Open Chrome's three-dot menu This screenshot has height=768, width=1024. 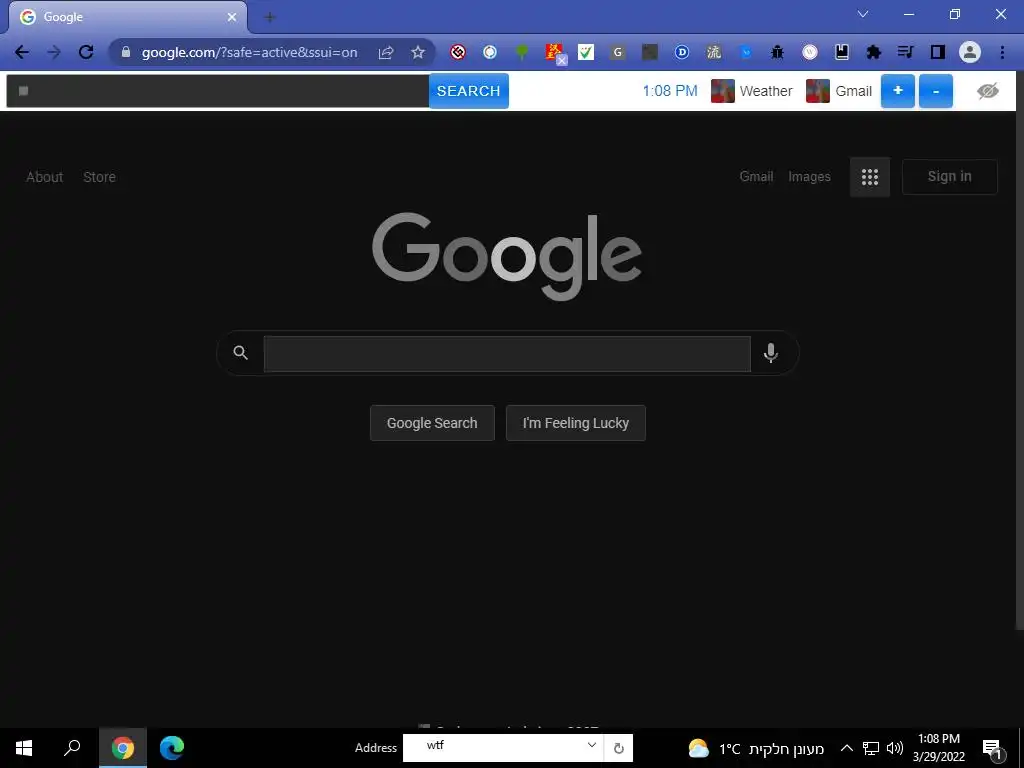[x=1002, y=52]
